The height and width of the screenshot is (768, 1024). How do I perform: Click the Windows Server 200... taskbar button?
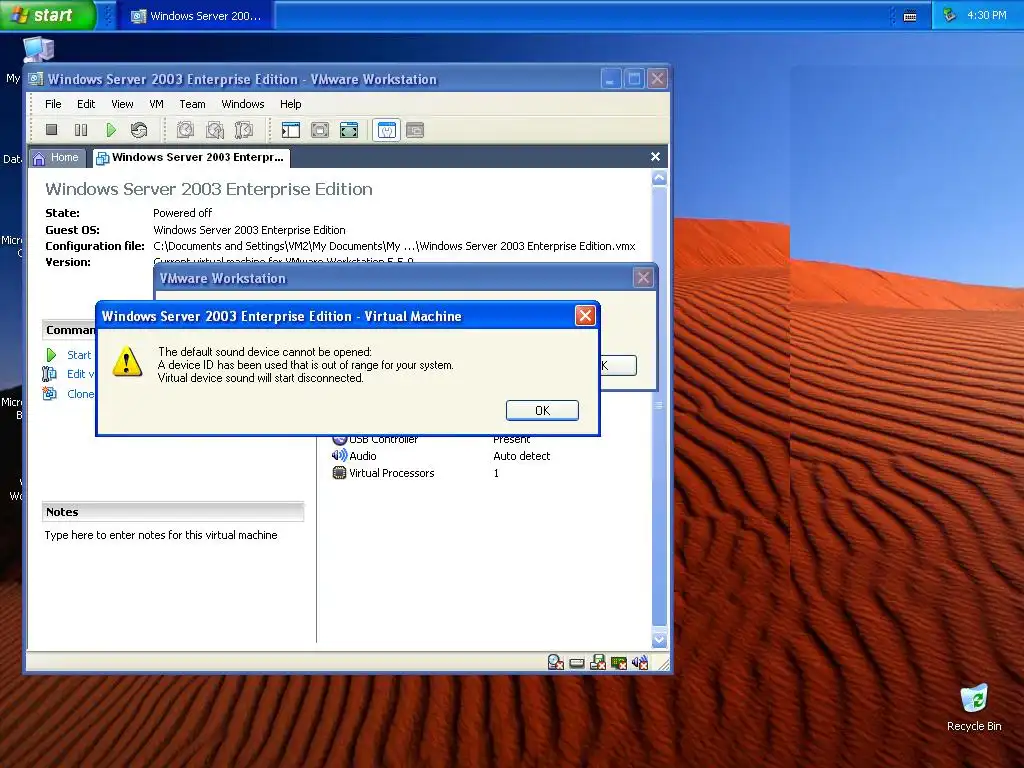click(x=196, y=16)
